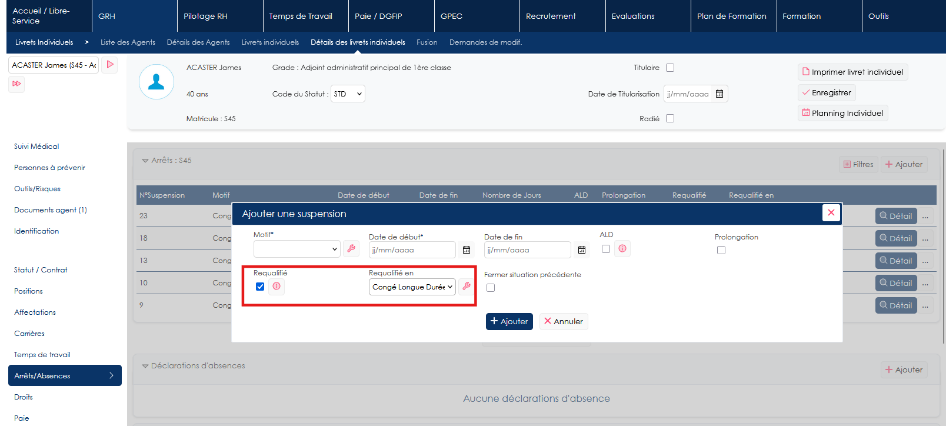Open the Recrutement menu
The height and width of the screenshot is (426, 946).
click(562, 16)
